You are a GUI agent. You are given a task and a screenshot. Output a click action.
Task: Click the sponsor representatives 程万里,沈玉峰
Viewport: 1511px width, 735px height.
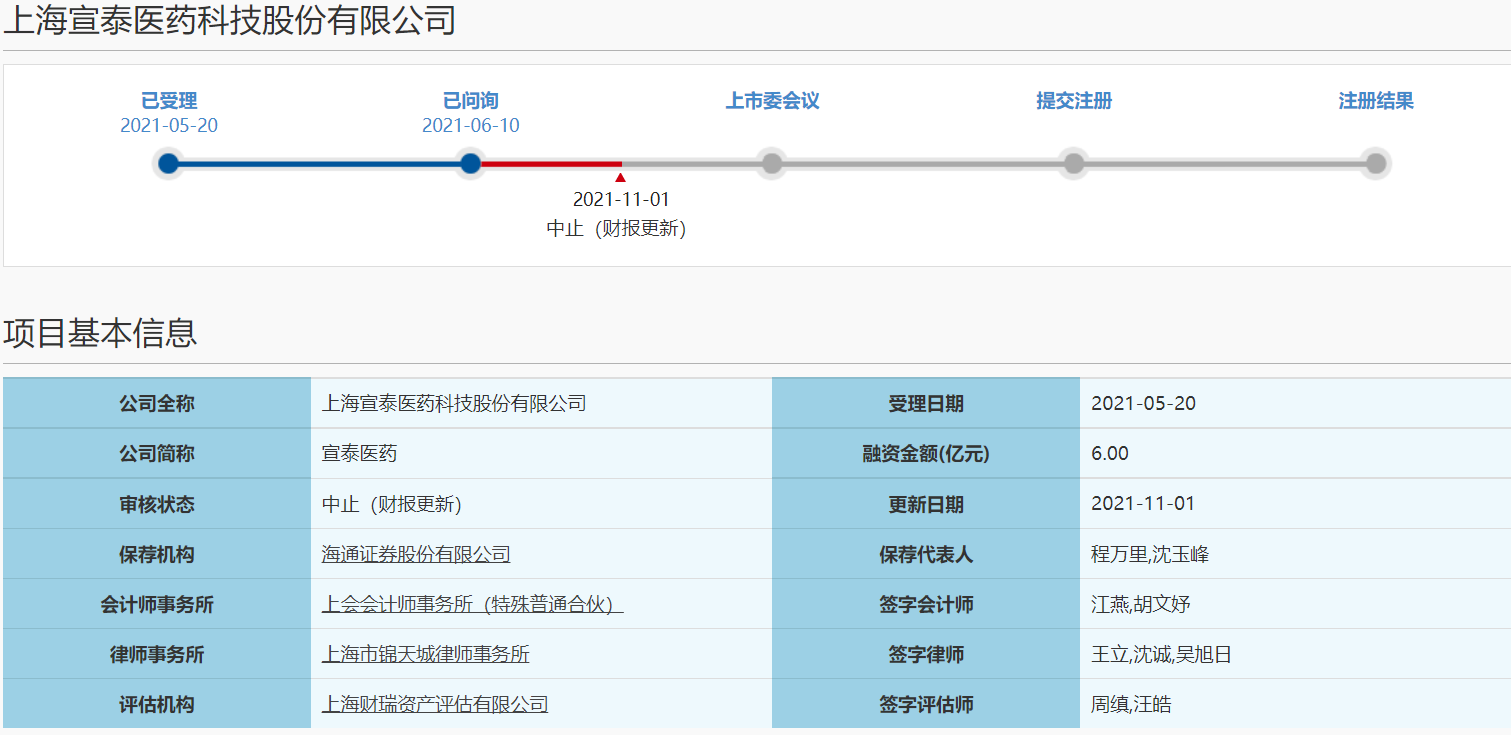(x=1150, y=554)
